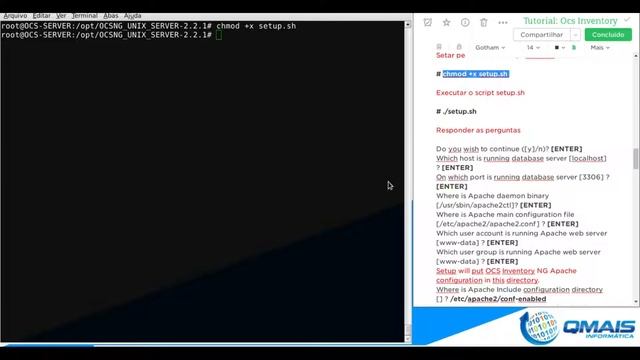Viewport: 640px width, 360px height.
Task: Click terminal scrollbar up arrow
Action: [x=407, y=24]
